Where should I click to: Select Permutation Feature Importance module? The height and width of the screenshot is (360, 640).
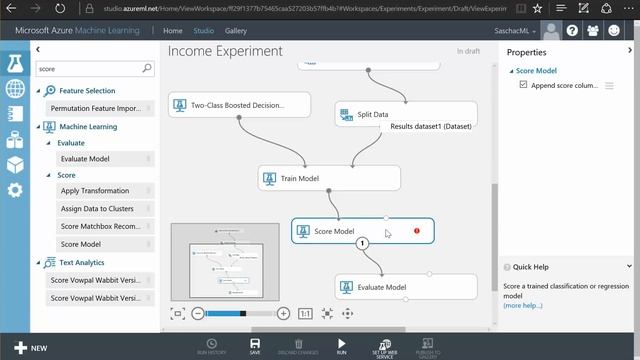coord(100,108)
